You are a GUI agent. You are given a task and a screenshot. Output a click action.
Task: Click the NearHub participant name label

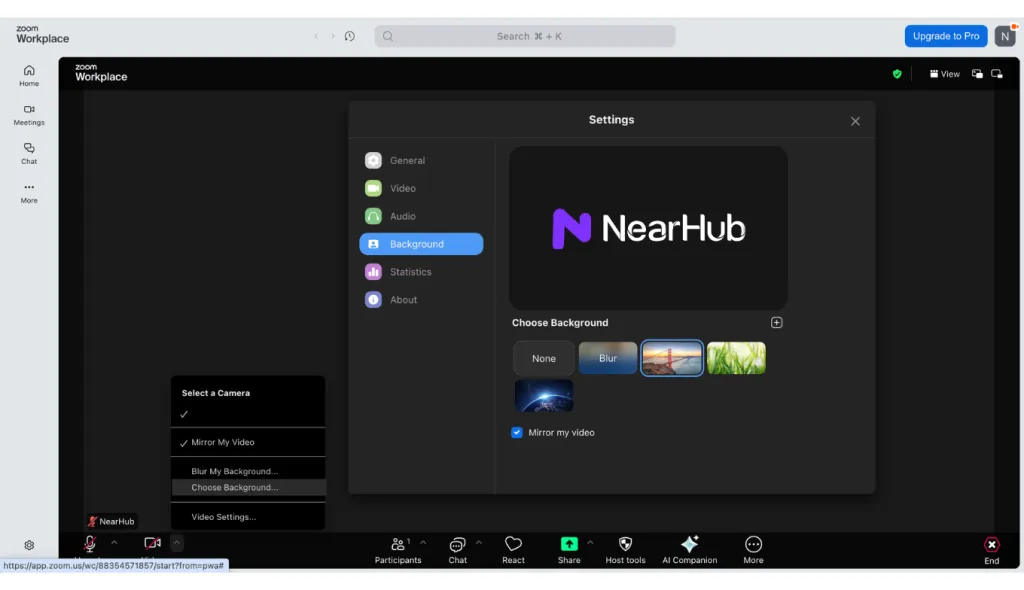coord(112,521)
